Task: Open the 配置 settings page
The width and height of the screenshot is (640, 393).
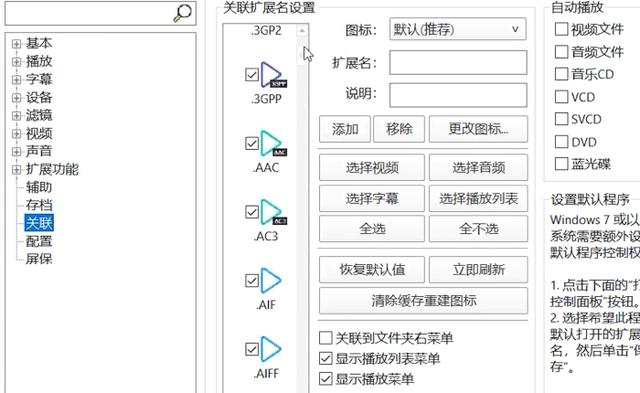Action: click(39, 241)
